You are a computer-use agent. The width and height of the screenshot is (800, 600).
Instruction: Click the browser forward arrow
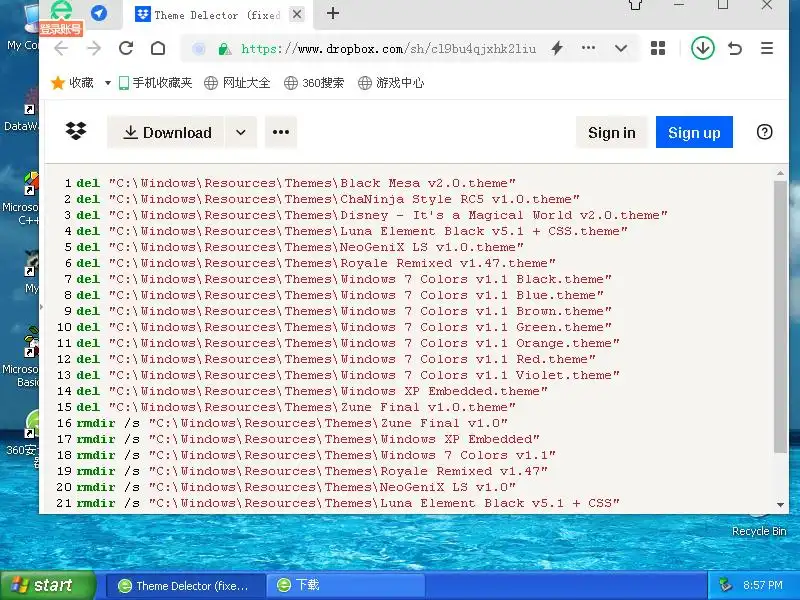94,48
